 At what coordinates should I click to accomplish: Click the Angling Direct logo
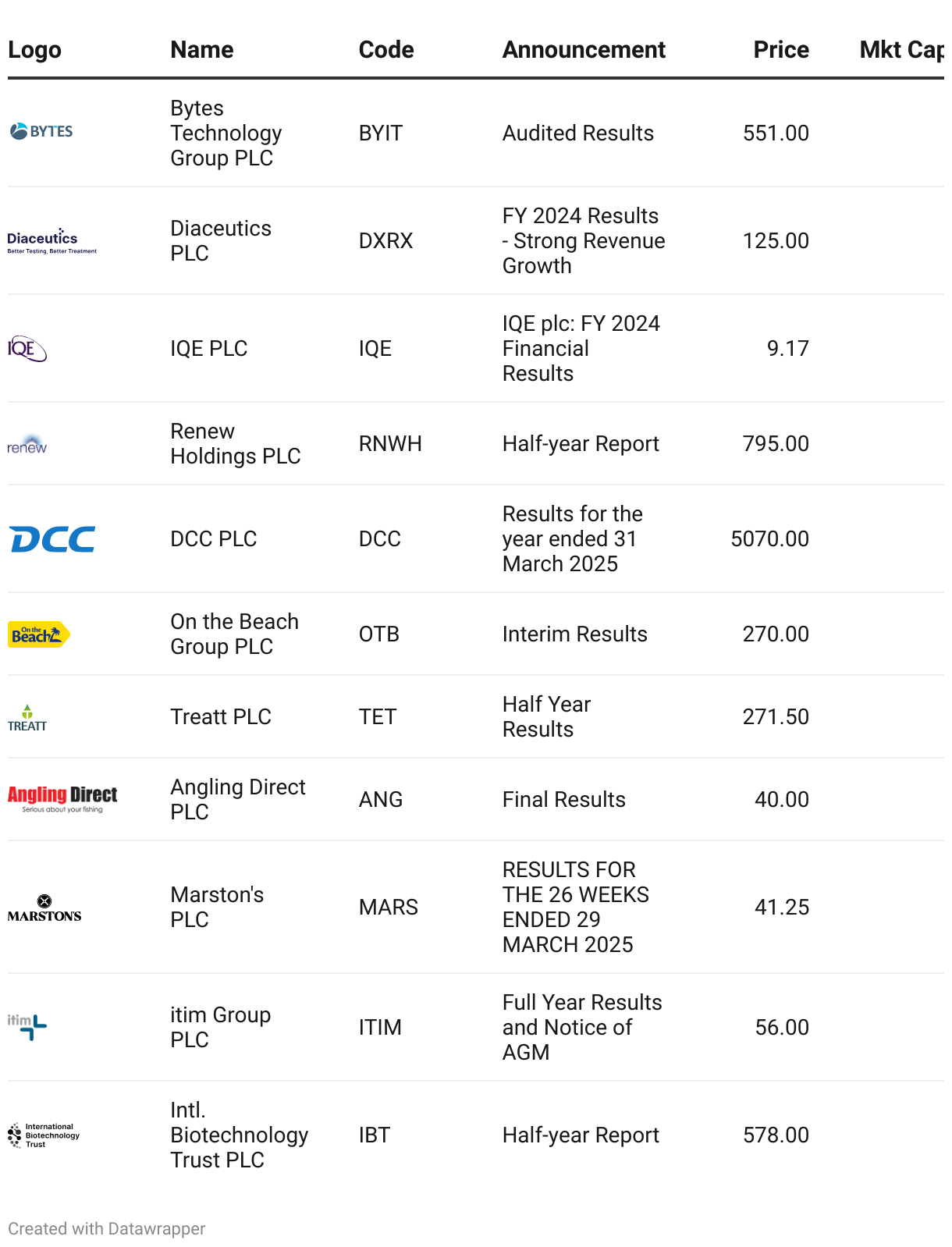[x=62, y=799]
